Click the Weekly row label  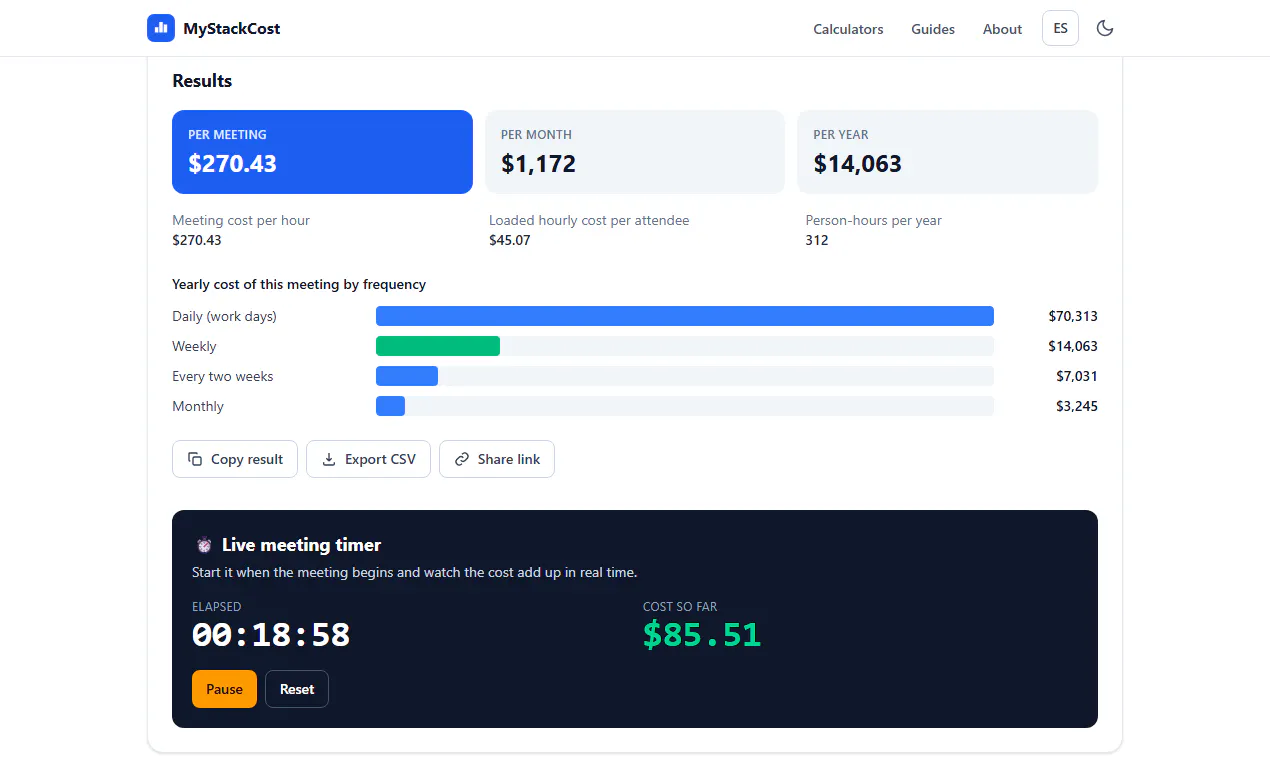click(x=194, y=346)
